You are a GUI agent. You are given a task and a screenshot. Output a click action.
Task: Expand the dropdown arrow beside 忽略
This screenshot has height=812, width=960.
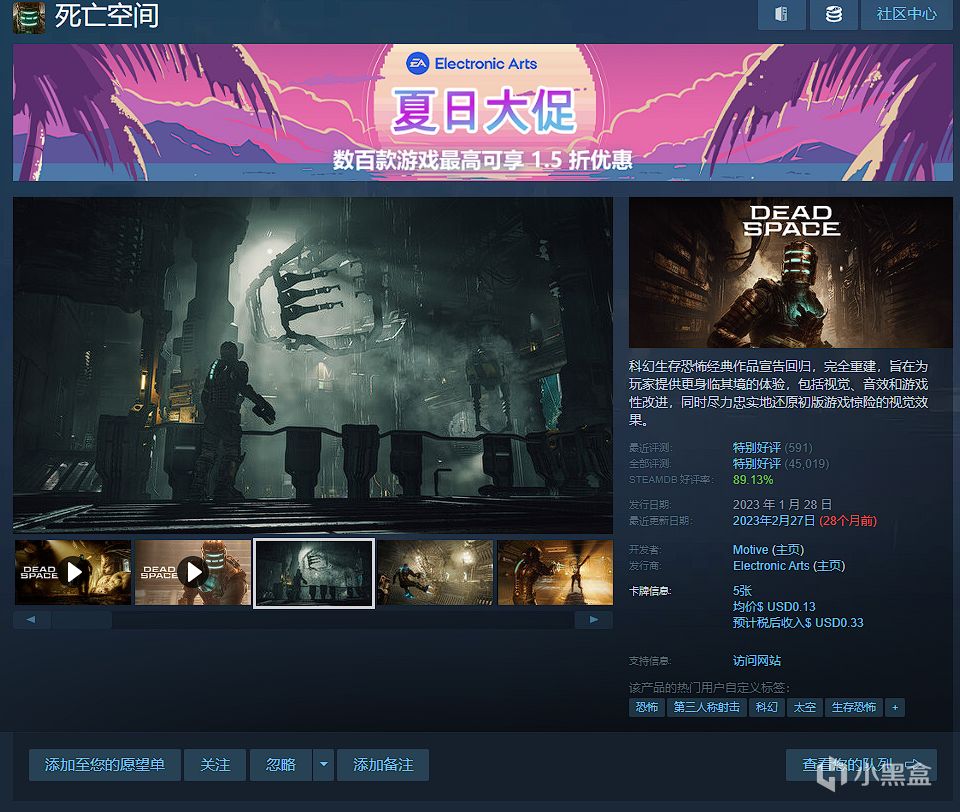click(324, 765)
